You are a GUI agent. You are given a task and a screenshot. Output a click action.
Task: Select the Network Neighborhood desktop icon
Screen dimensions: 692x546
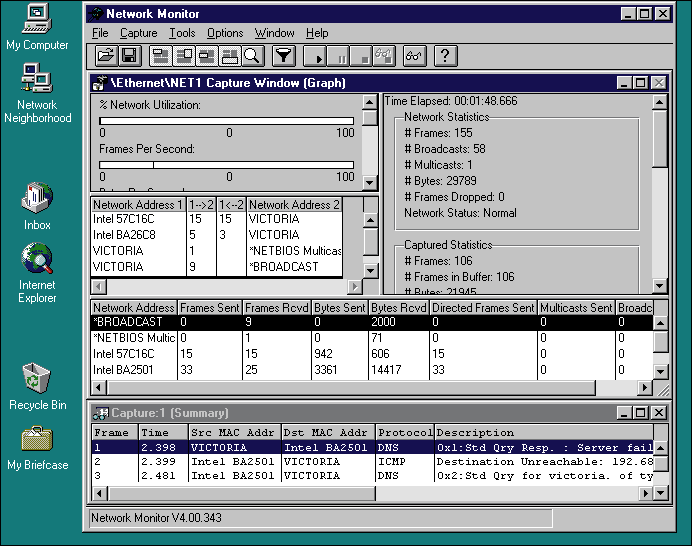click(x=37, y=93)
